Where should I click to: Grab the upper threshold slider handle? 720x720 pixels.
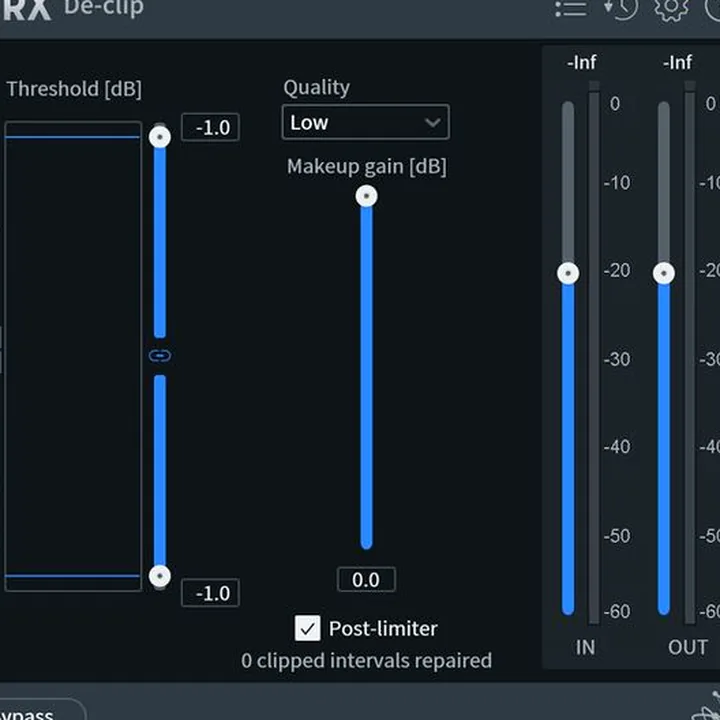click(160, 137)
